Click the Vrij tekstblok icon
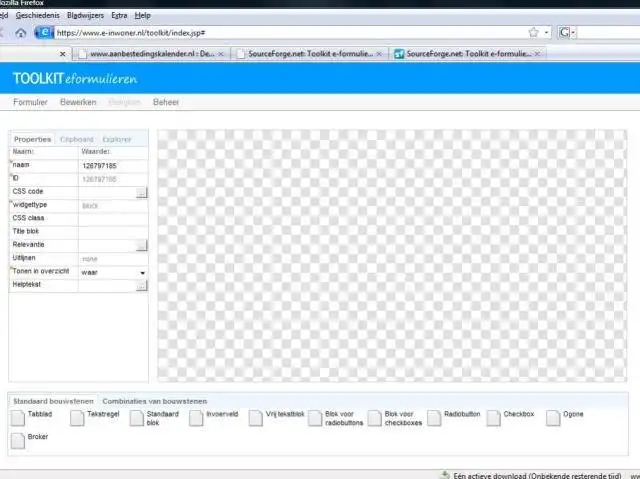Image resolution: width=640 pixels, height=479 pixels. click(x=256, y=418)
